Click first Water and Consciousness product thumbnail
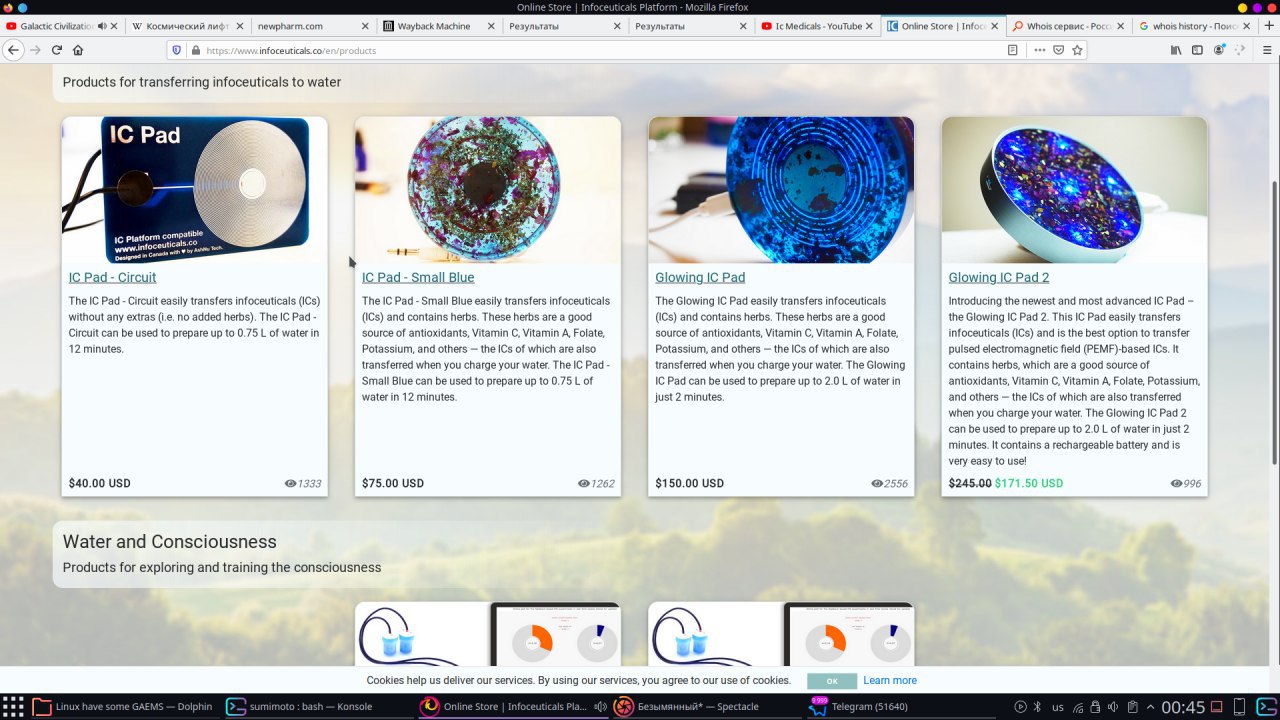 (488, 634)
